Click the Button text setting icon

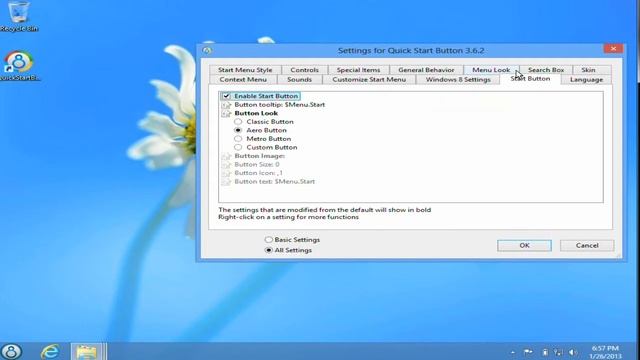tap(226, 182)
